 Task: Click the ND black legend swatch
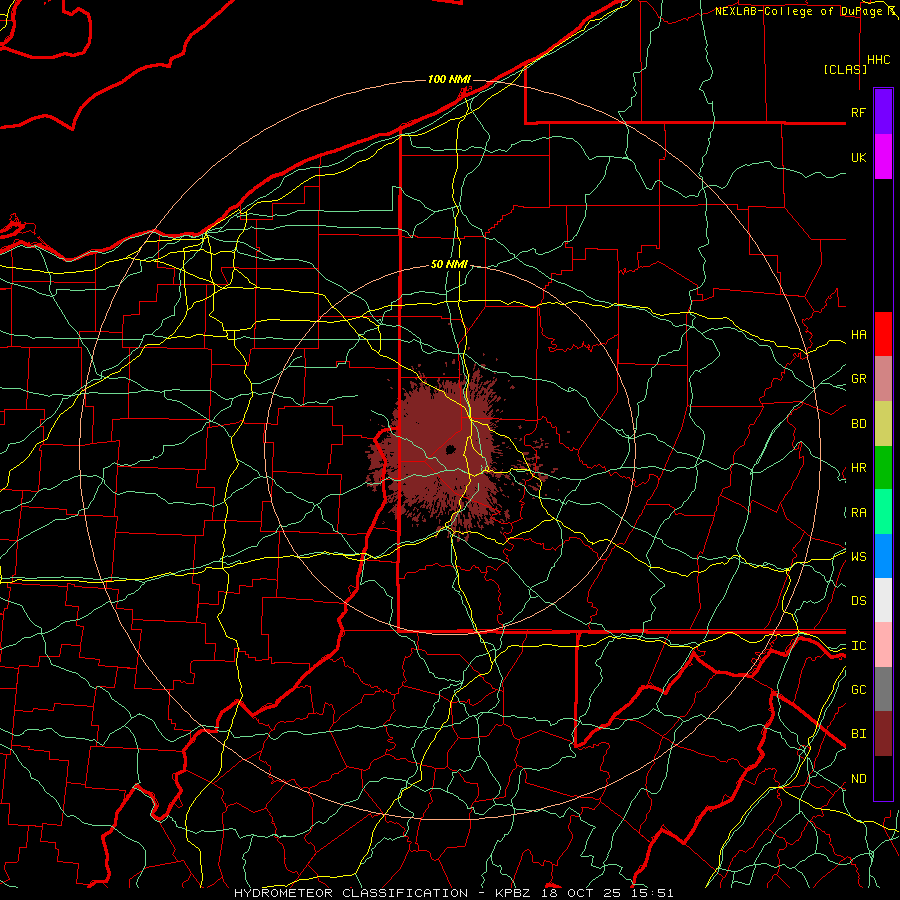click(883, 778)
